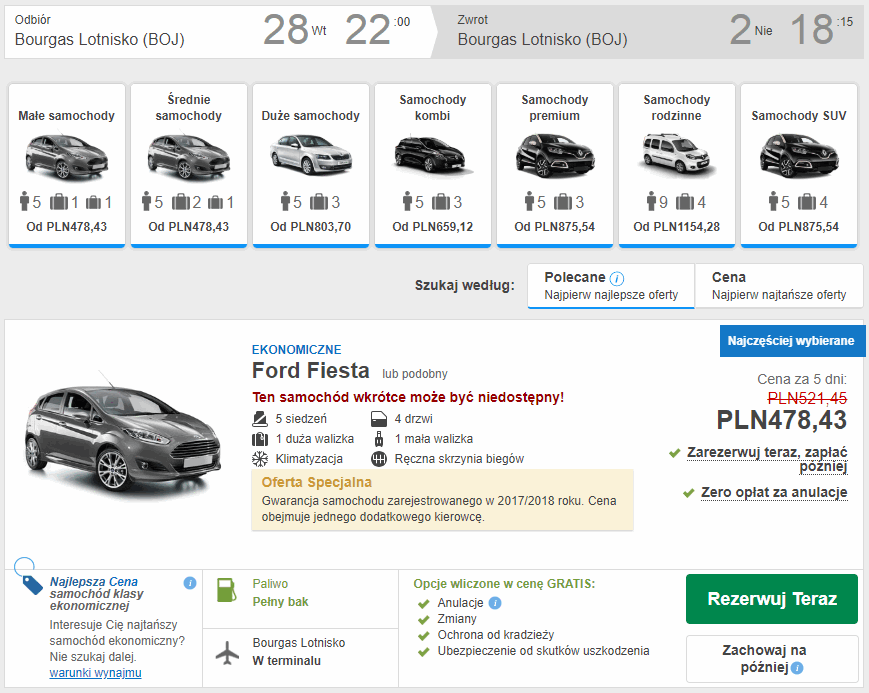Click the Ford Fiesta title
The width and height of the screenshot is (869, 693).
tap(310, 370)
